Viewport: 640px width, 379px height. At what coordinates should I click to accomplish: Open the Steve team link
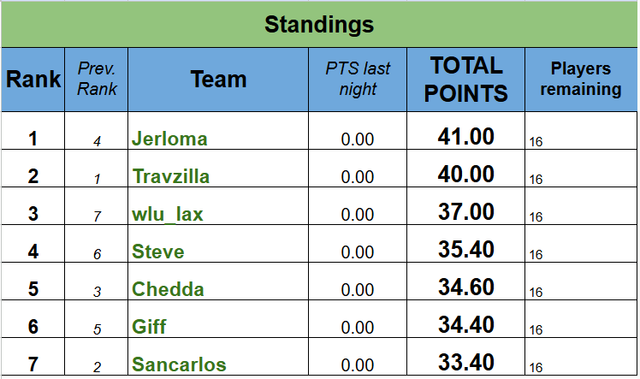[x=158, y=251]
